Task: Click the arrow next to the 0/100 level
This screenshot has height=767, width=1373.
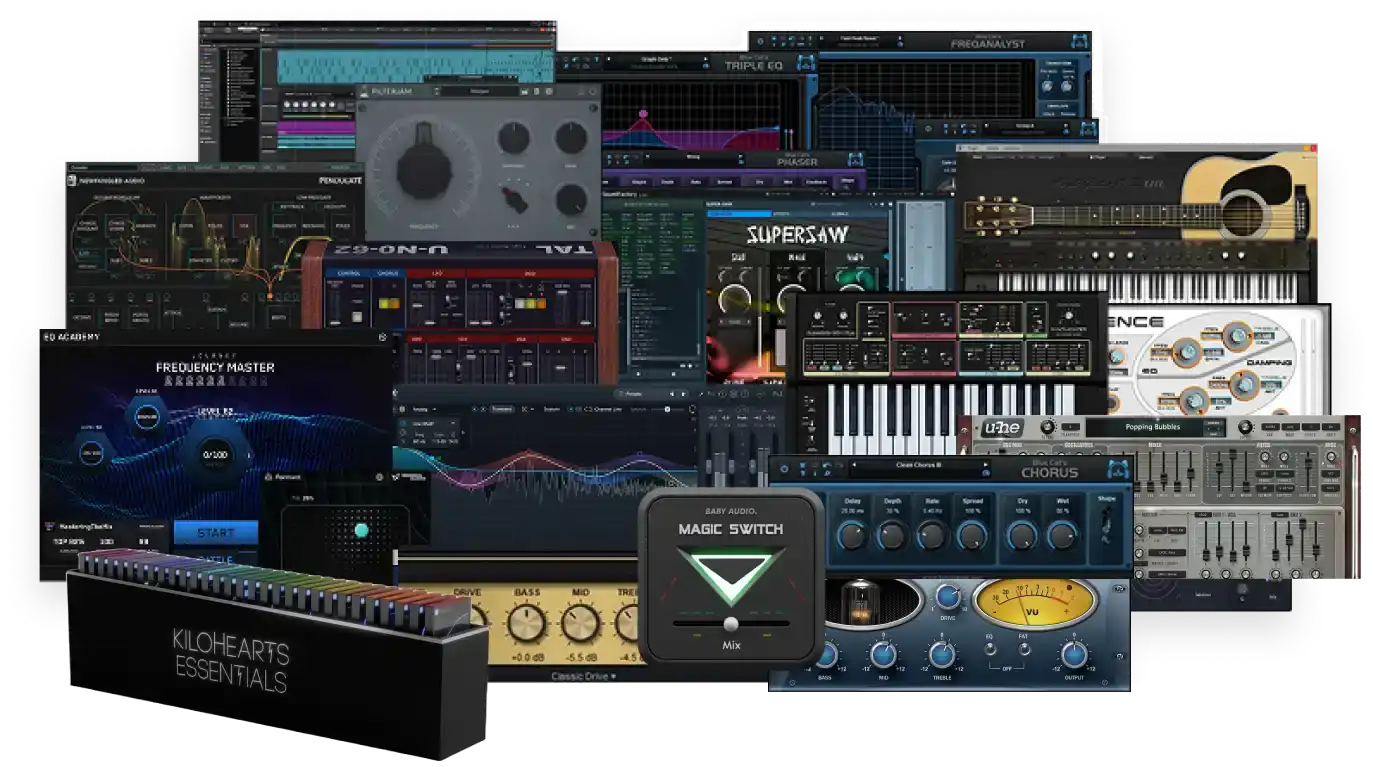Action: pos(251,455)
